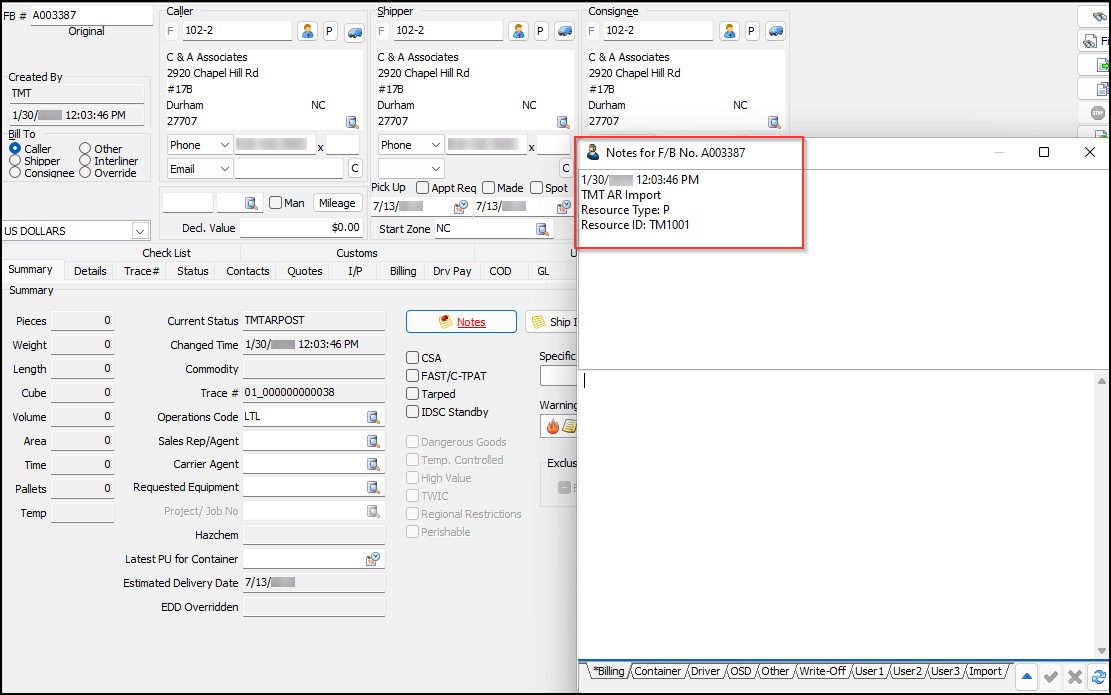Expand the blank dropdown below Shipper Phone
This screenshot has width=1111, height=695.
pos(436,169)
